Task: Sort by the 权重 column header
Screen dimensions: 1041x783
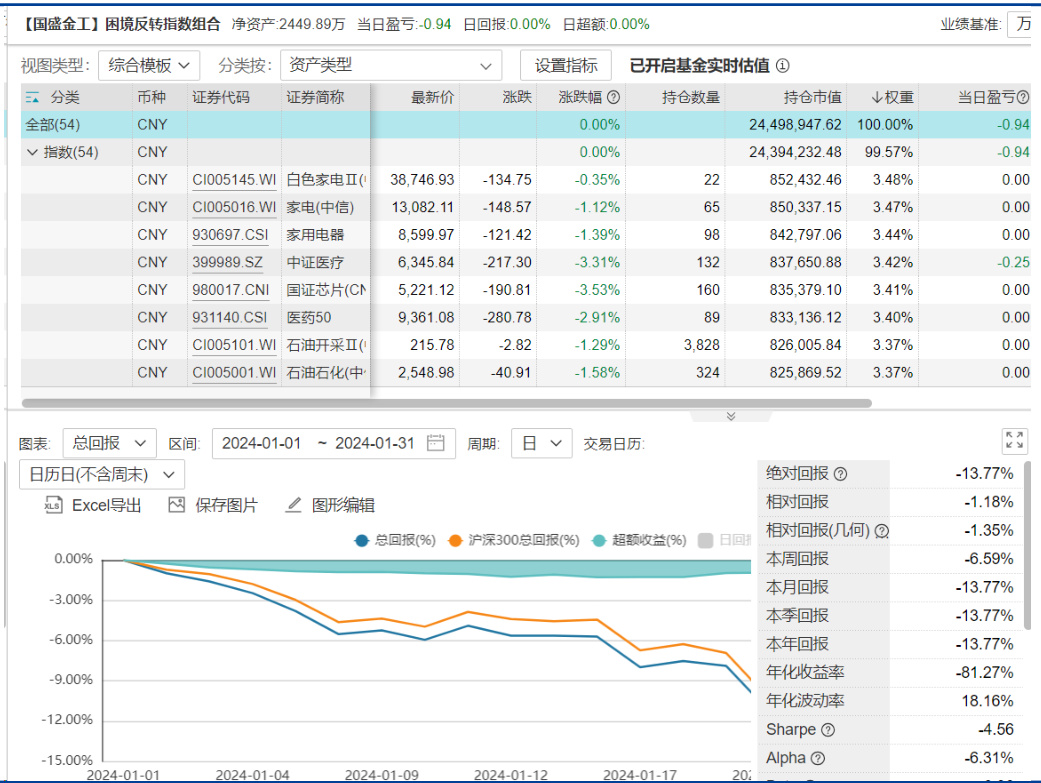Action: (x=891, y=98)
